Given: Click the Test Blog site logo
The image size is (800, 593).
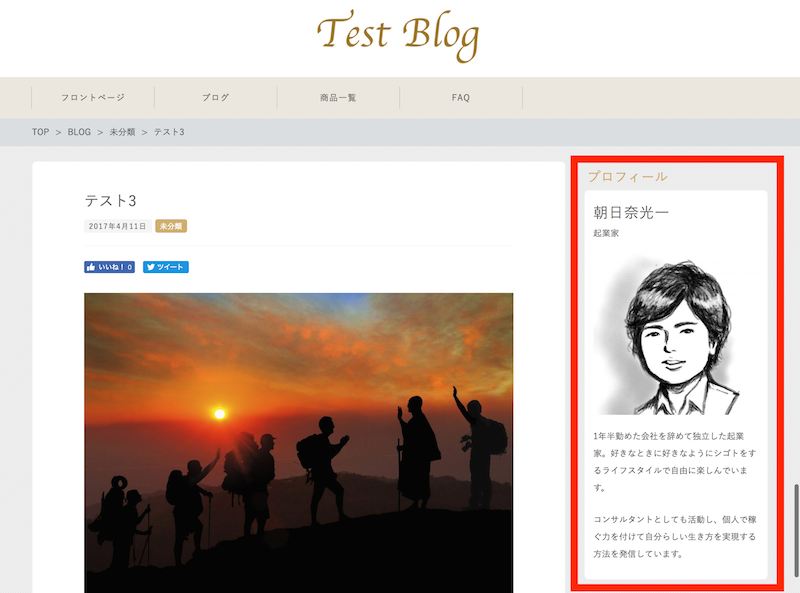Looking at the screenshot, I should (398, 36).
